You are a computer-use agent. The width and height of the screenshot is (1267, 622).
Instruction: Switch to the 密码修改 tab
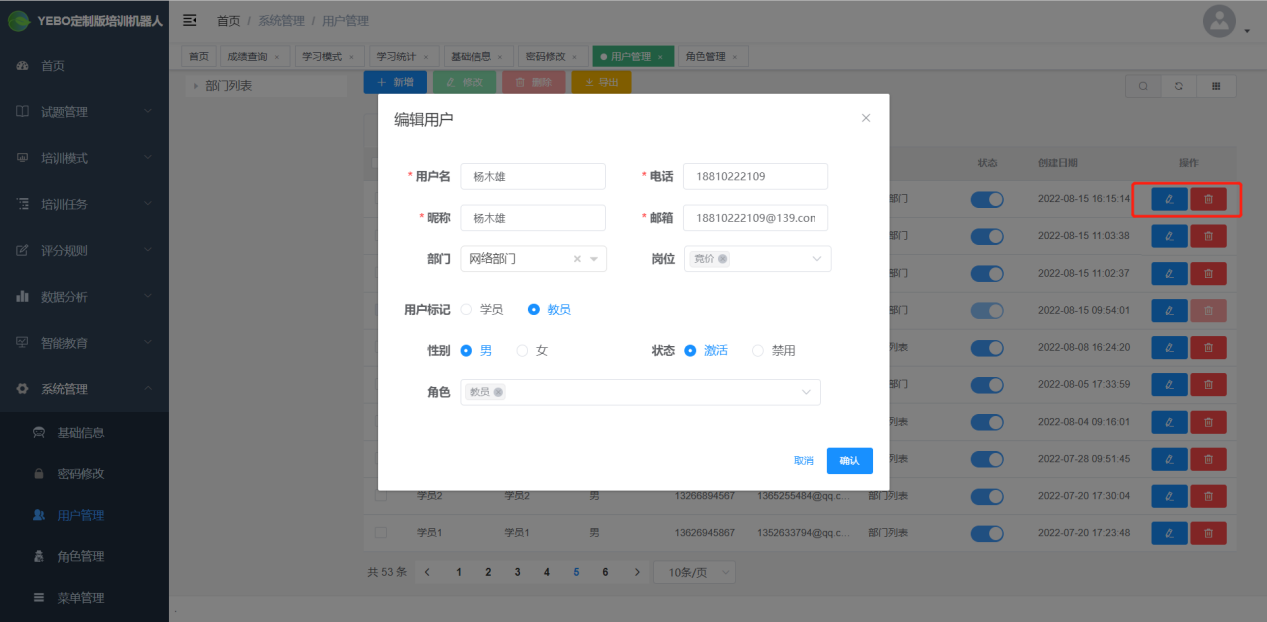click(x=551, y=57)
